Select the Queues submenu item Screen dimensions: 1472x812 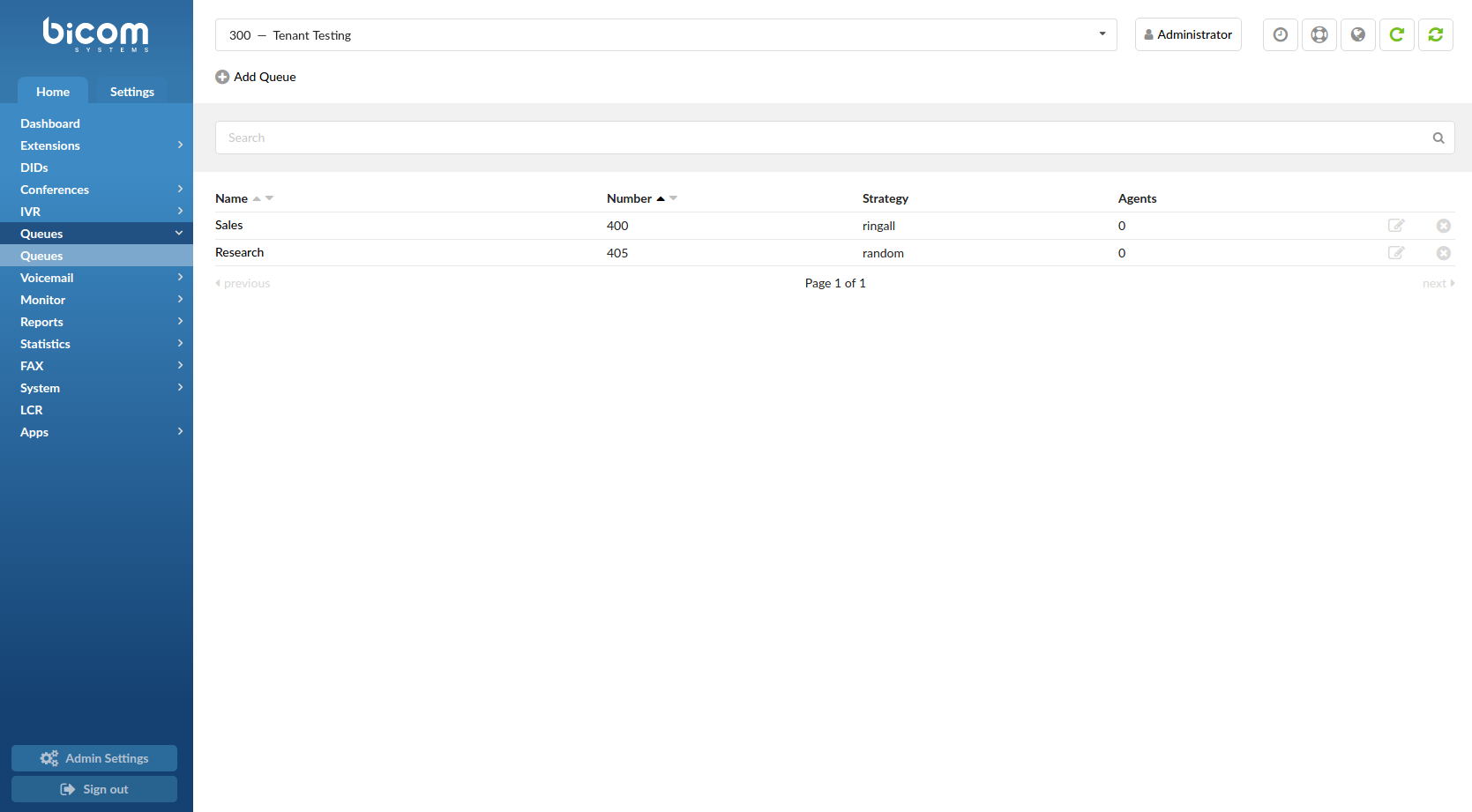[x=96, y=256]
